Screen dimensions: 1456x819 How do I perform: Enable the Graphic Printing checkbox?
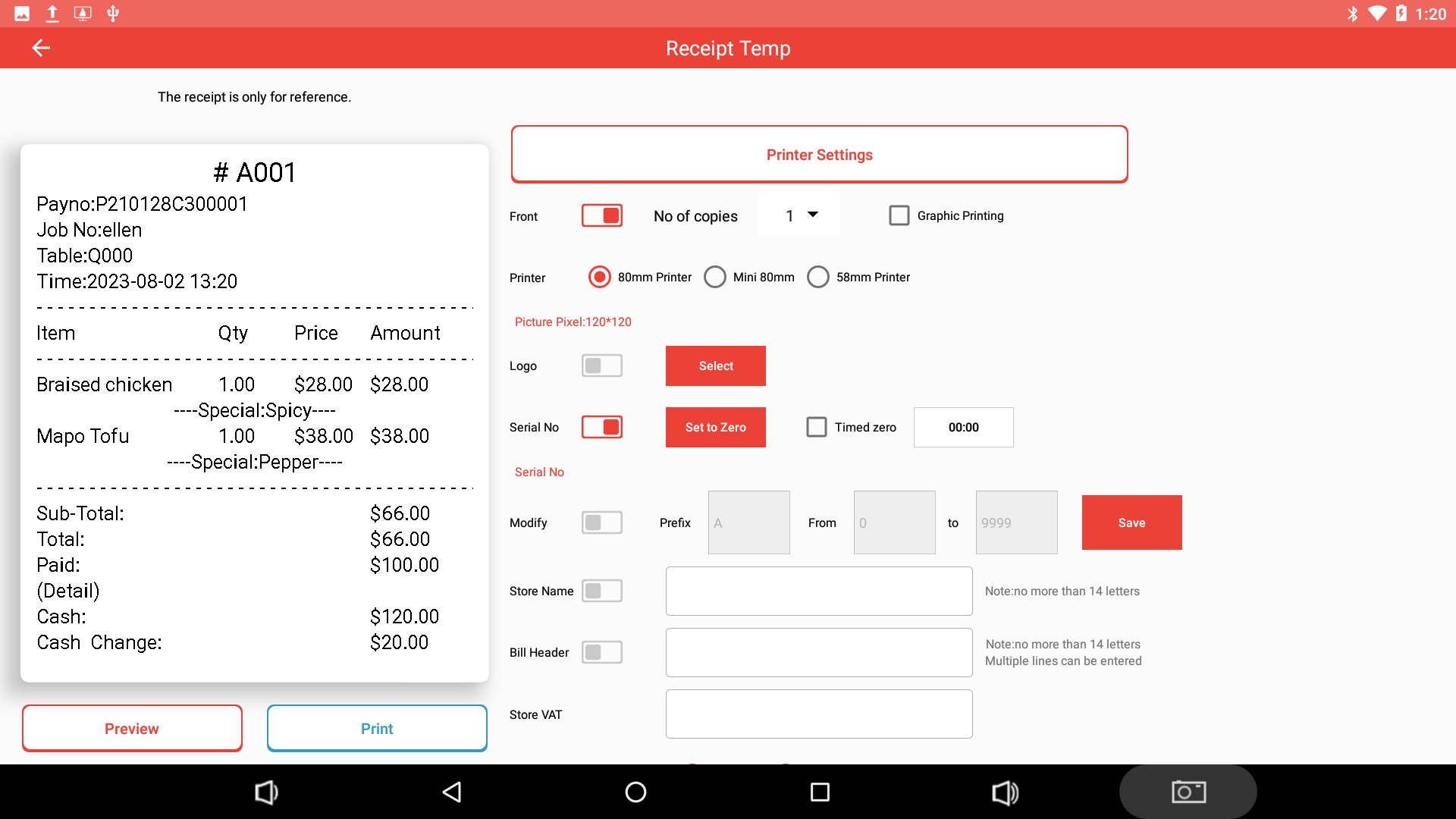coord(899,216)
